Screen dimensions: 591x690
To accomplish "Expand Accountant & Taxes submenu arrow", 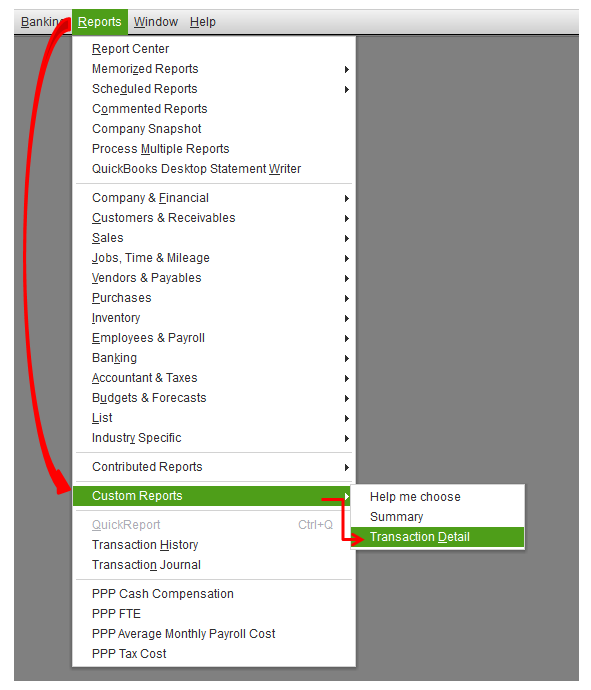I will 347,378.
